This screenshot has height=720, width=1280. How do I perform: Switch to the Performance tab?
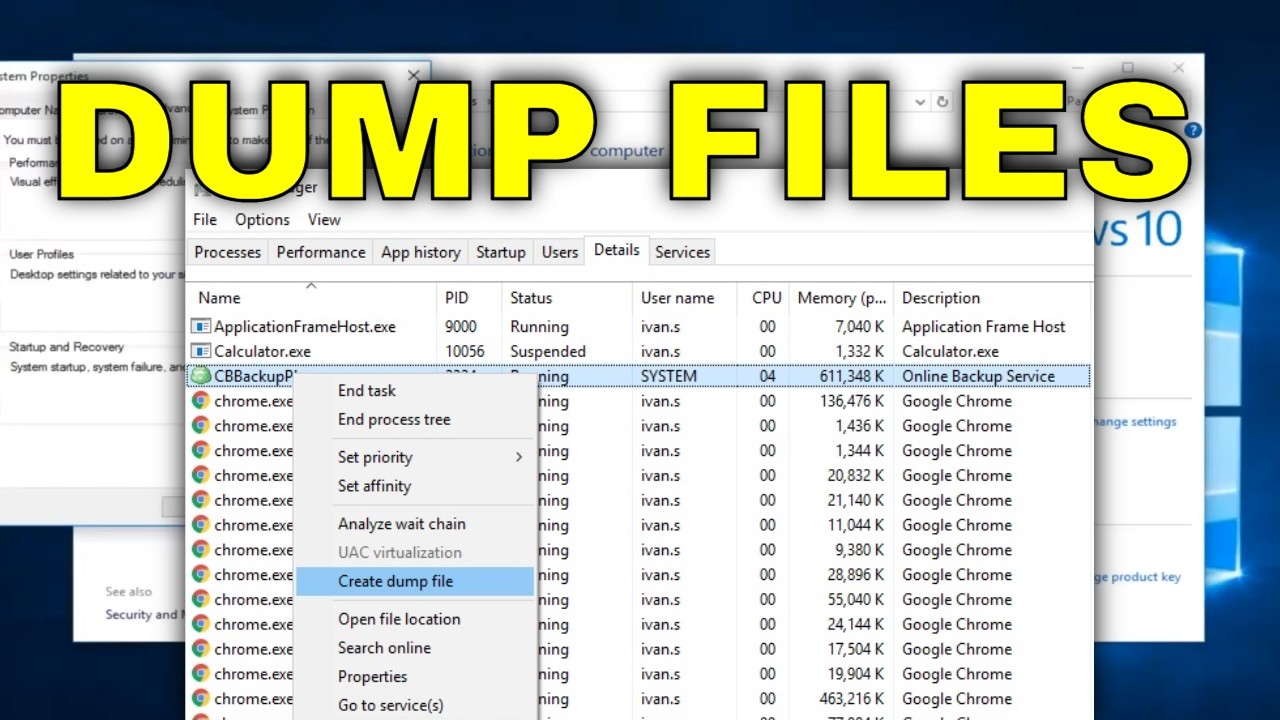point(321,252)
